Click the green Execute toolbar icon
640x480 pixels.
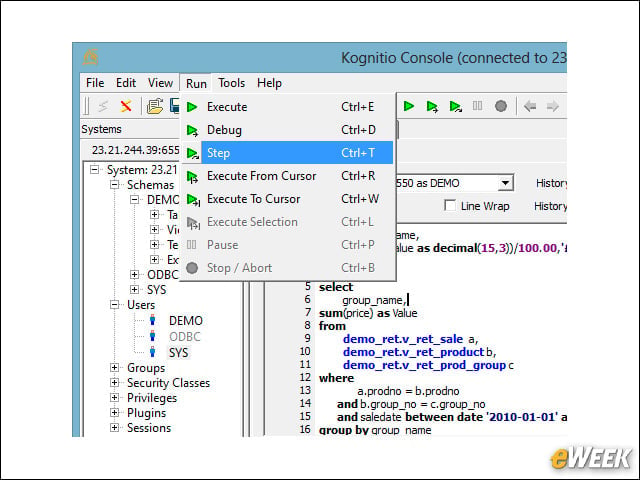click(409, 106)
